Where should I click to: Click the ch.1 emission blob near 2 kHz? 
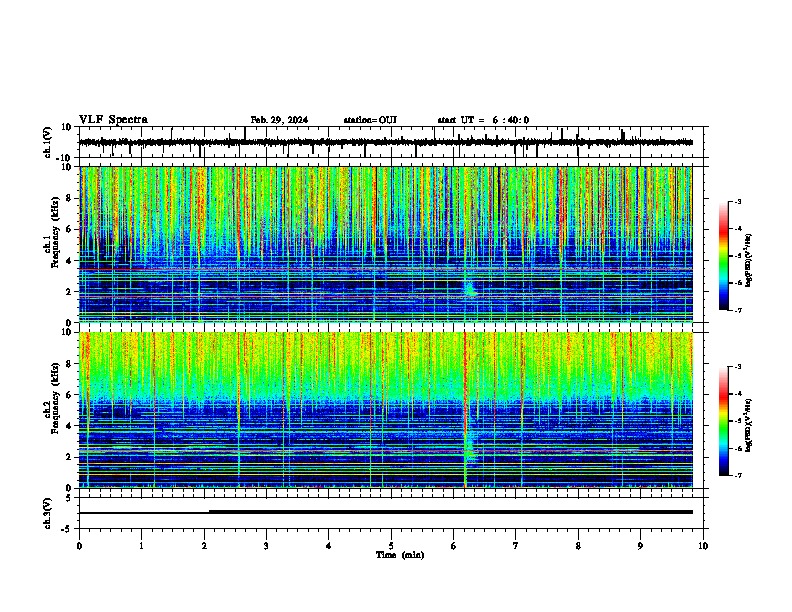tap(470, 289)
